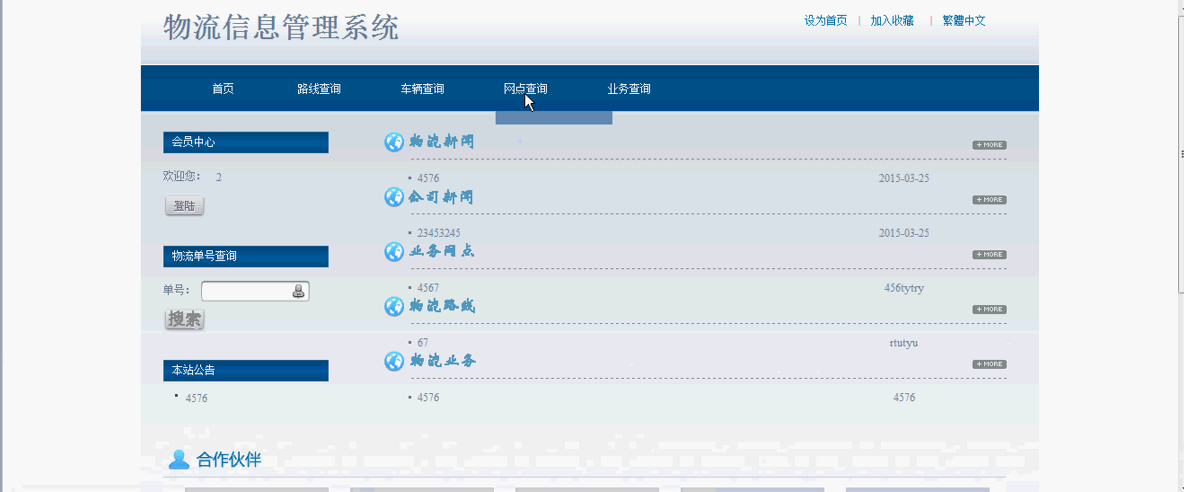The width and height of the screenshot is (1184, 492).
Task: Click the rtutyu text in 物流路线 row
Action: [x=904, y=343]
